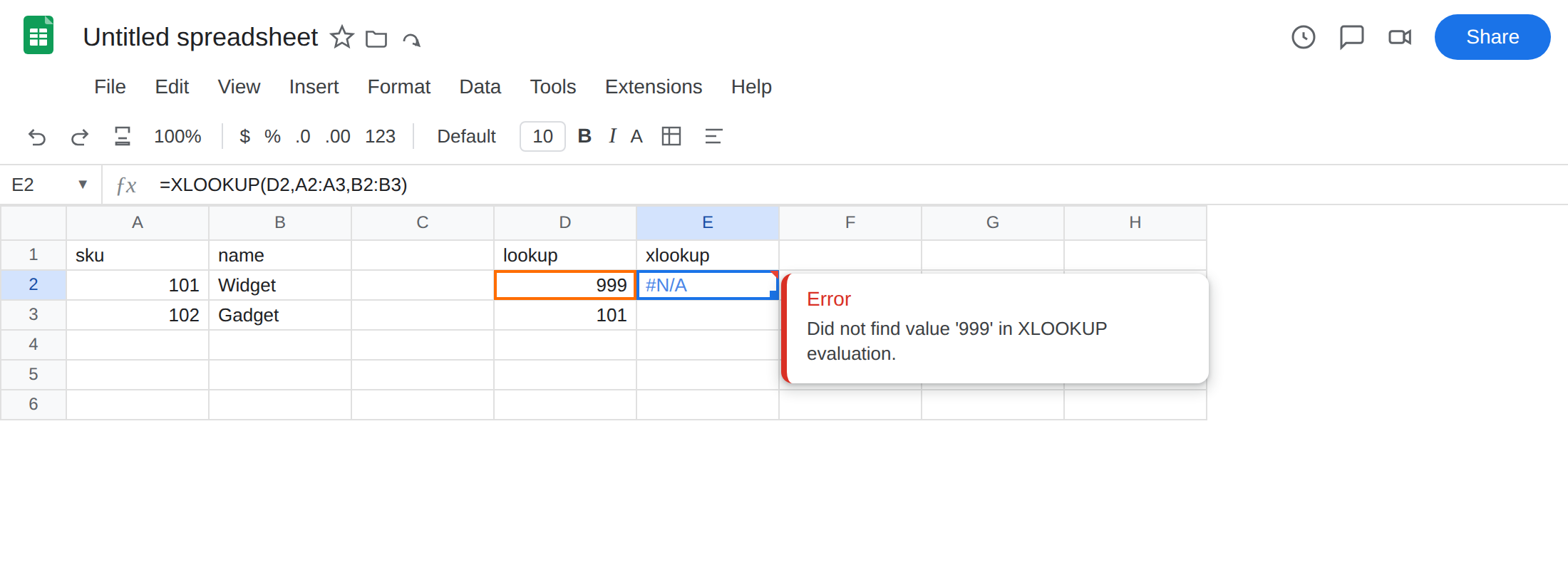1568x570 pixels.
Task: Select the #N/A error cell
Action: click(x=708, y=285)
